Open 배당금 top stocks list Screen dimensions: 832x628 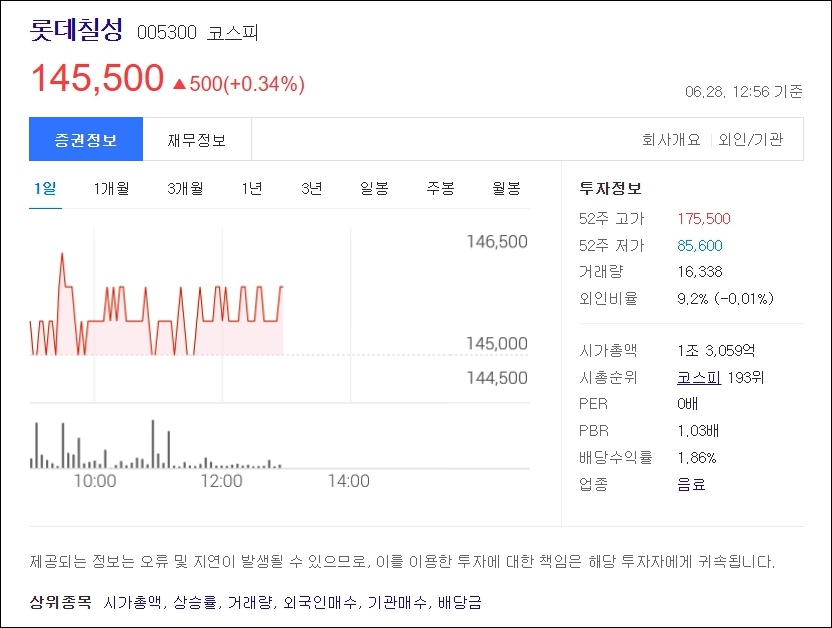tap(460, 602)
